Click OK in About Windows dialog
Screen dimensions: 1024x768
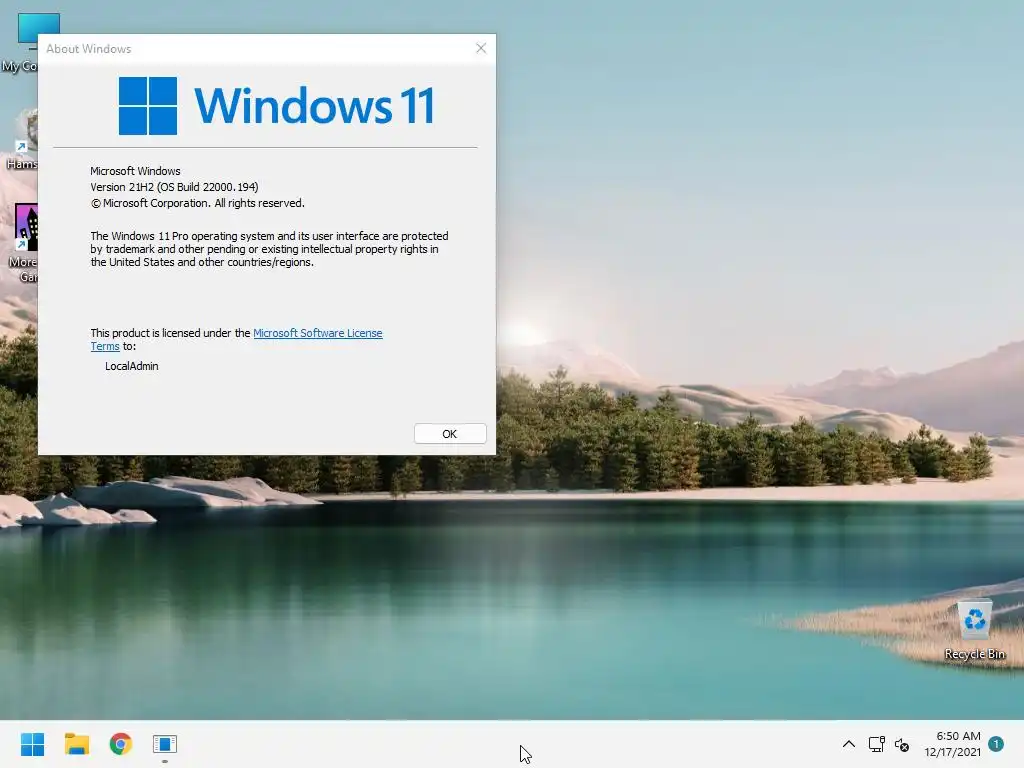450,434
